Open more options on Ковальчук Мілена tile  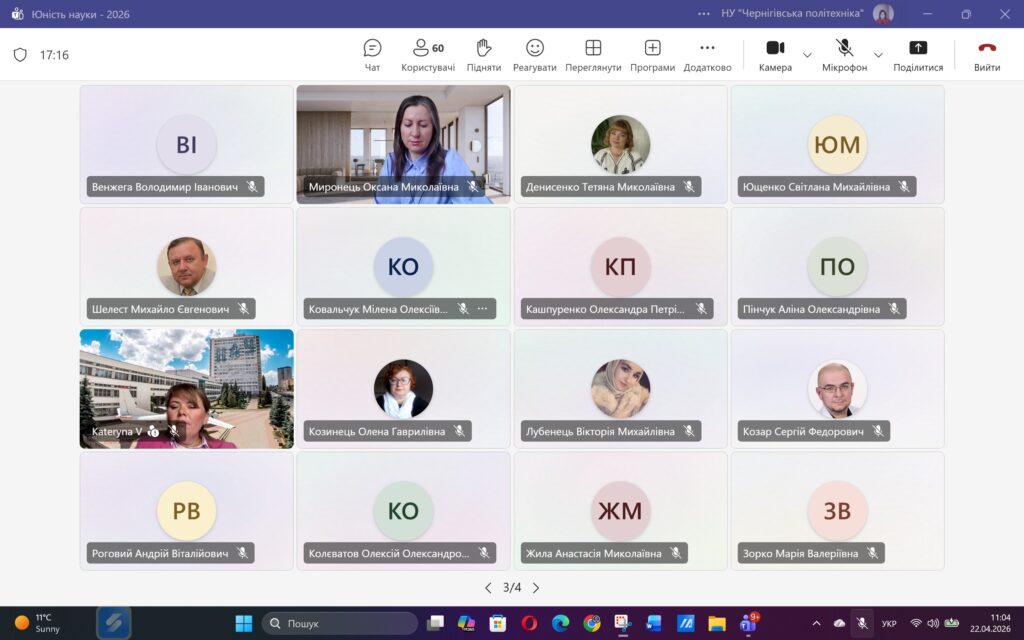point(482,309)
